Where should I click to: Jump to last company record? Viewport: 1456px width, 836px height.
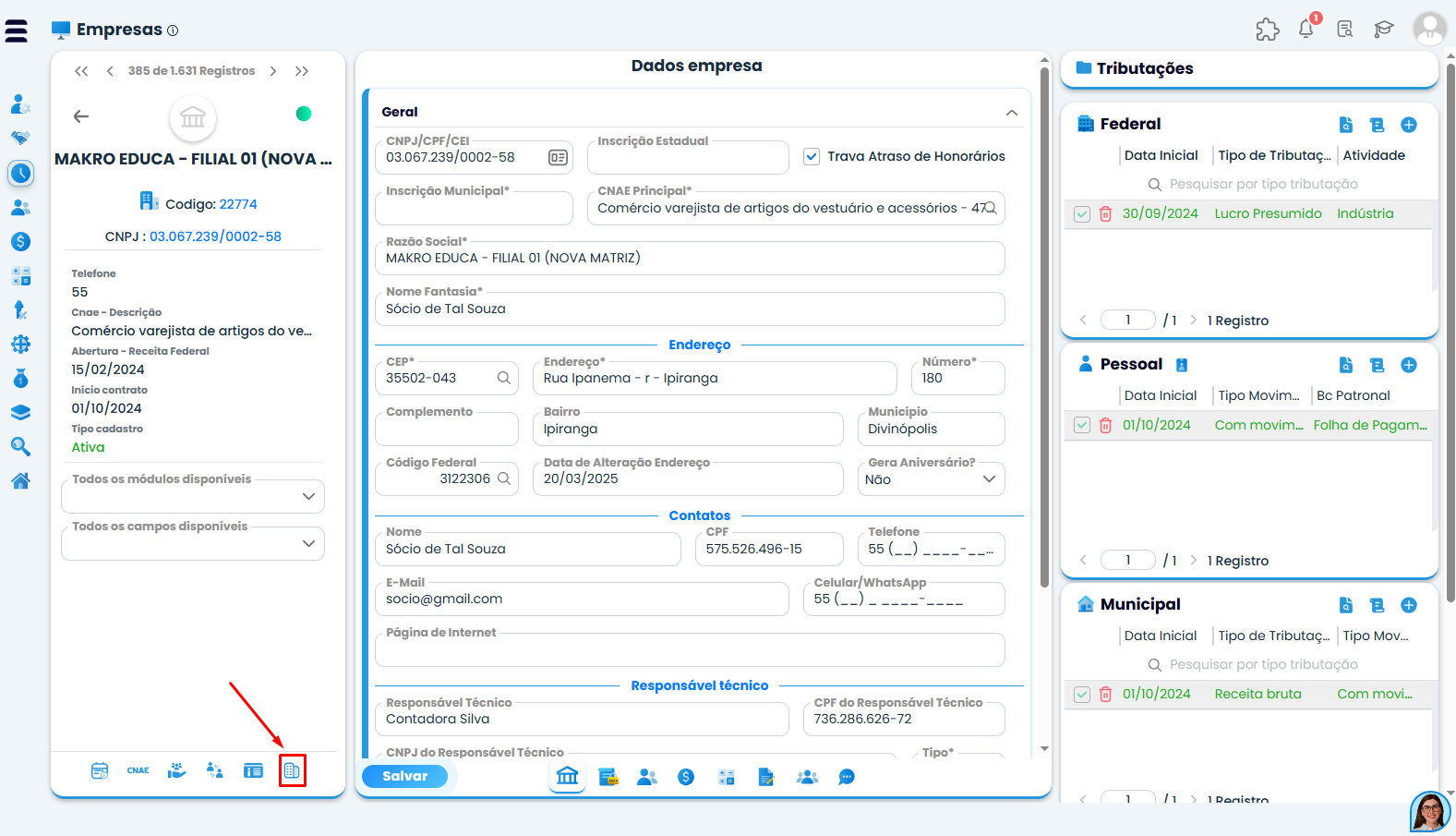point(302,71)
